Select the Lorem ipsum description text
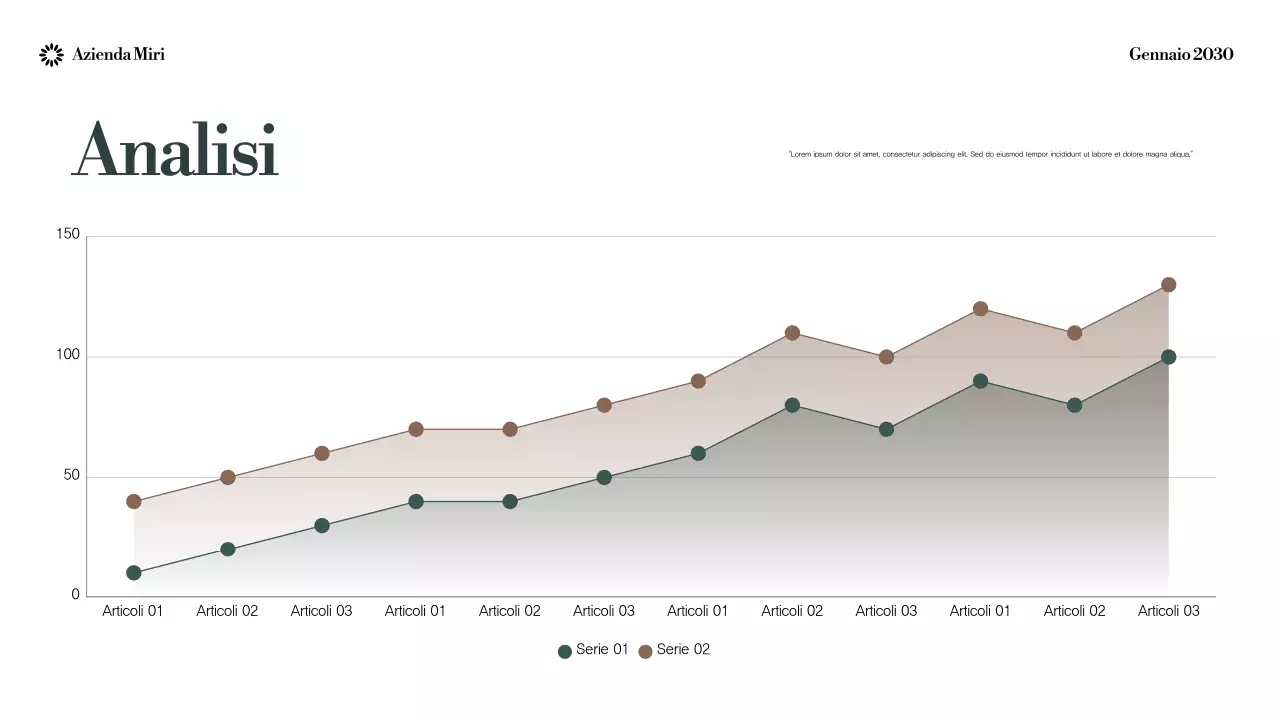This screenshot has width=1280, height=720. [990, 154]
